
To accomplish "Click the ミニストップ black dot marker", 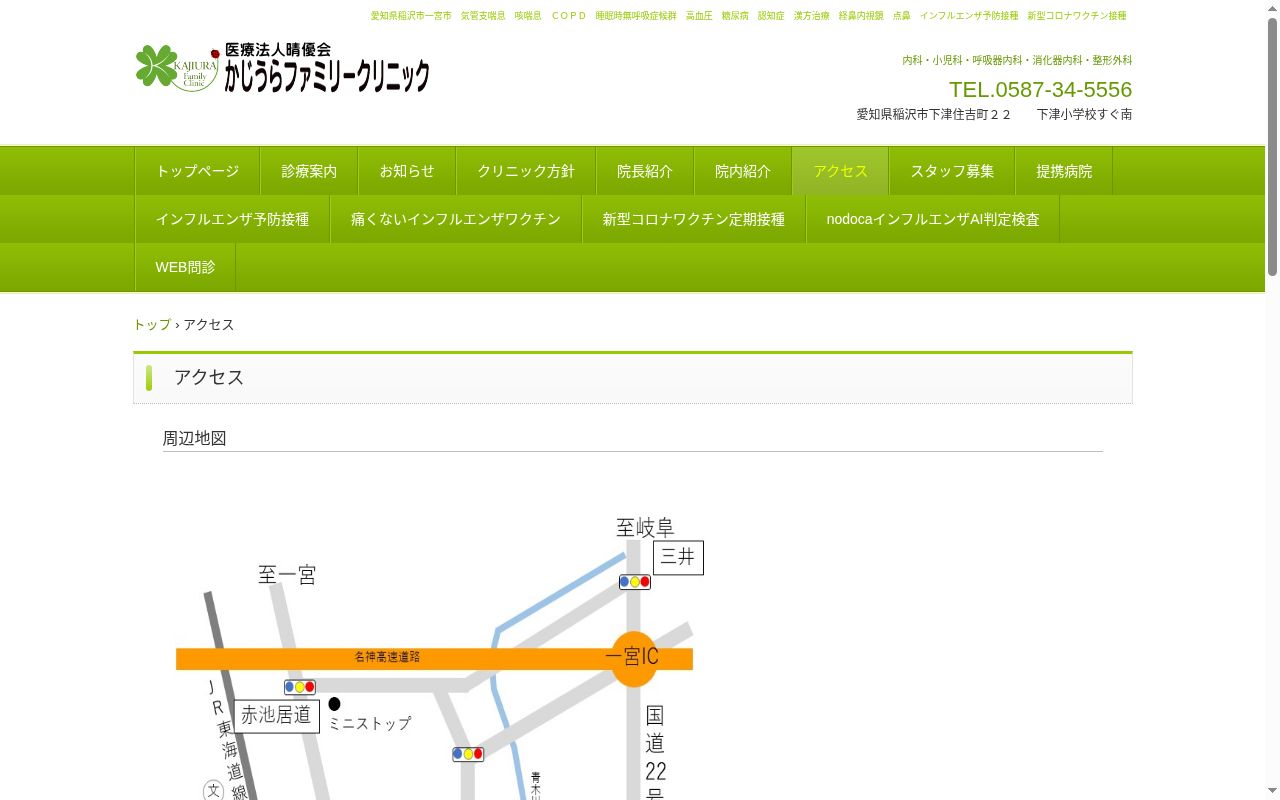I will click(x=334, y=704).
